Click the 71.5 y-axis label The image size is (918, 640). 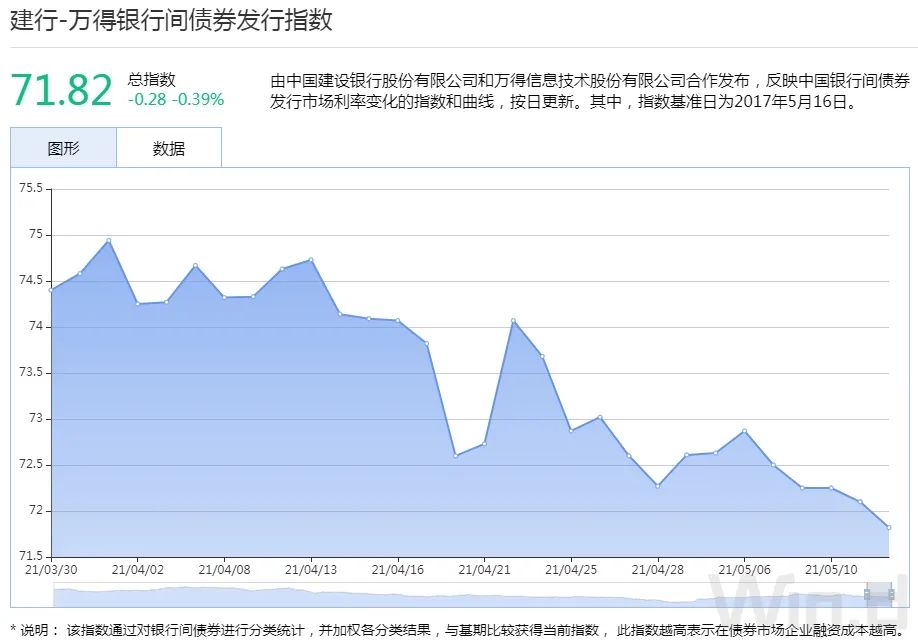click(31, 555)
